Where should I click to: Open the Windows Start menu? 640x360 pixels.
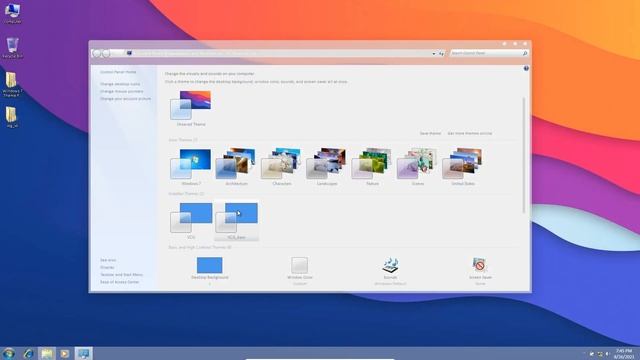(x=8, y=353)
